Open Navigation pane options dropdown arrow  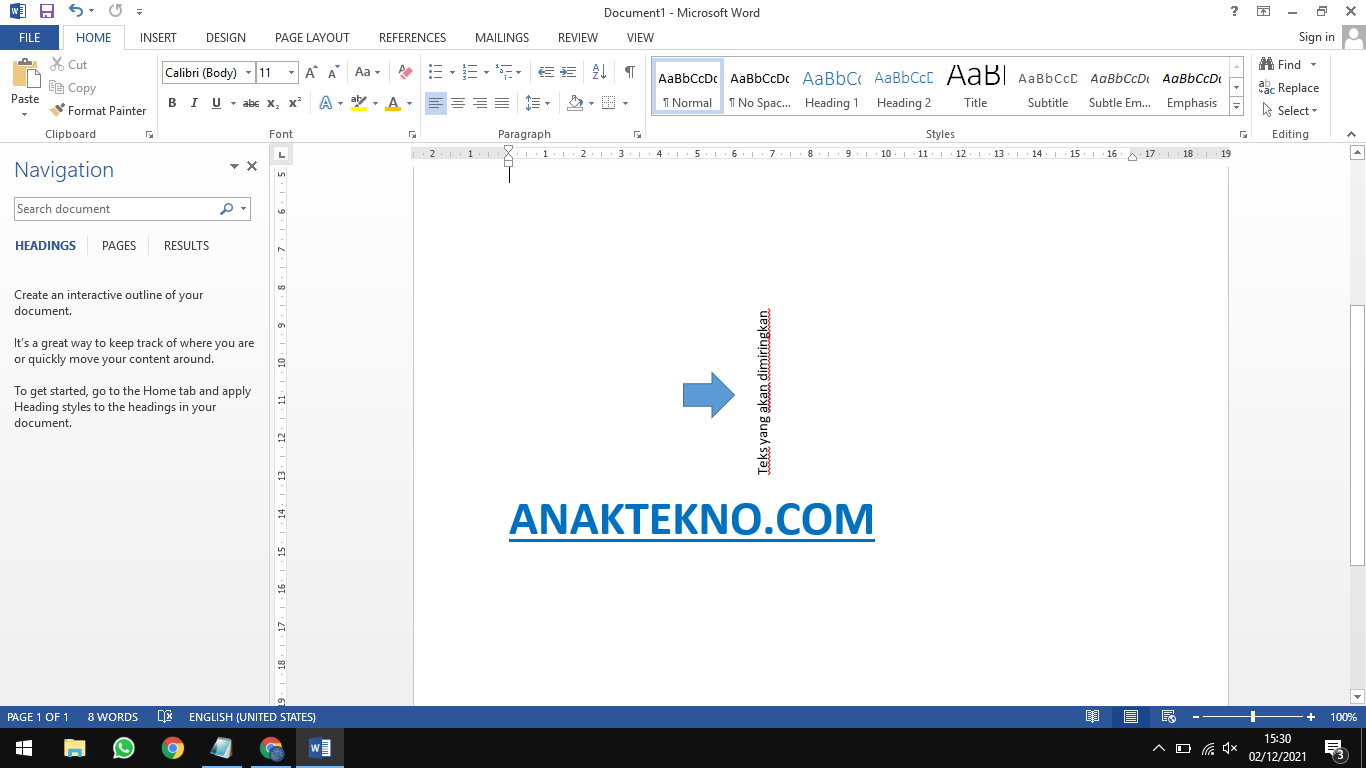coord(235,167)
